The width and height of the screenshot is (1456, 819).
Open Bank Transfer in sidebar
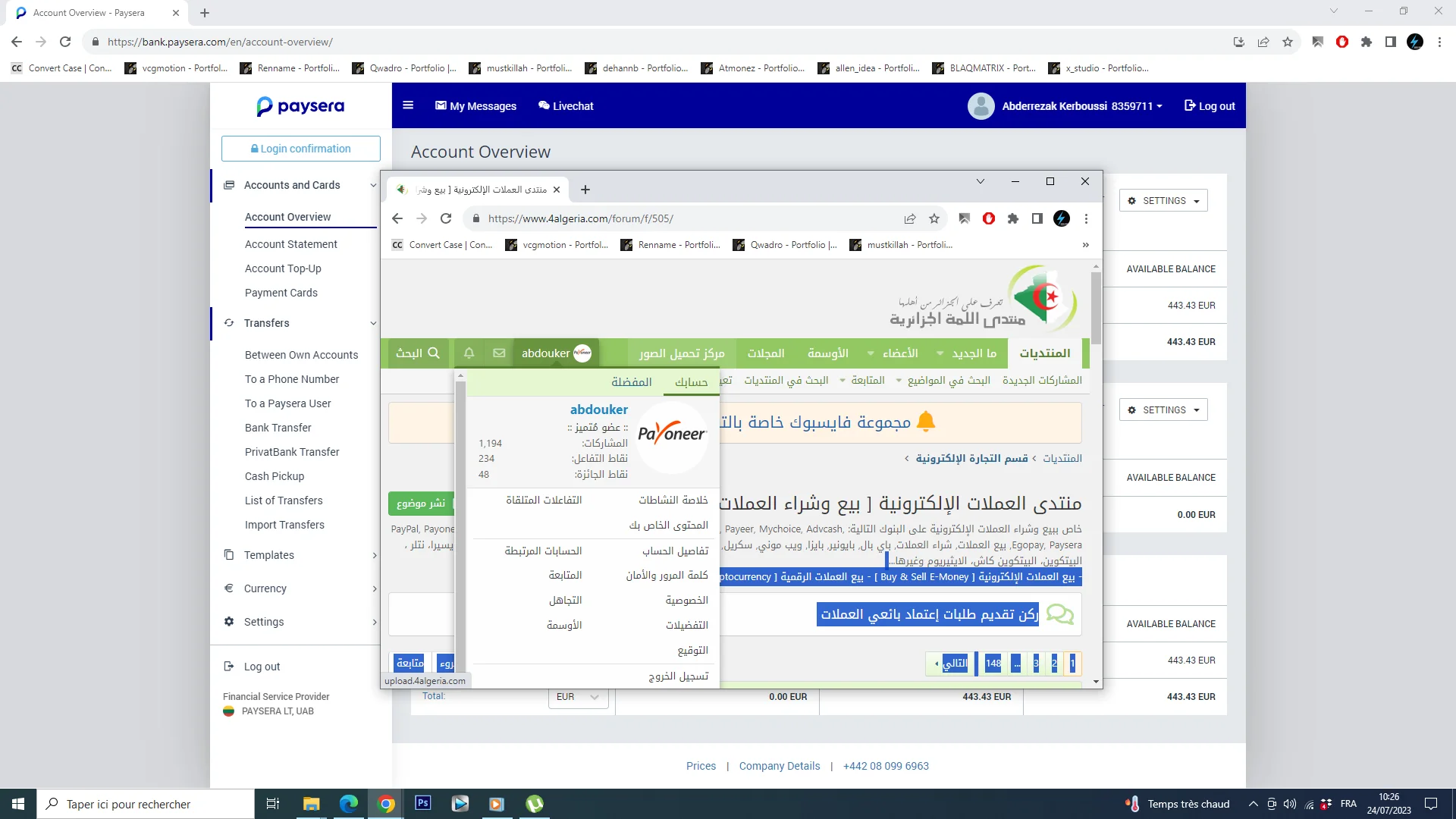pyautogui.click(x=278, y=428)
